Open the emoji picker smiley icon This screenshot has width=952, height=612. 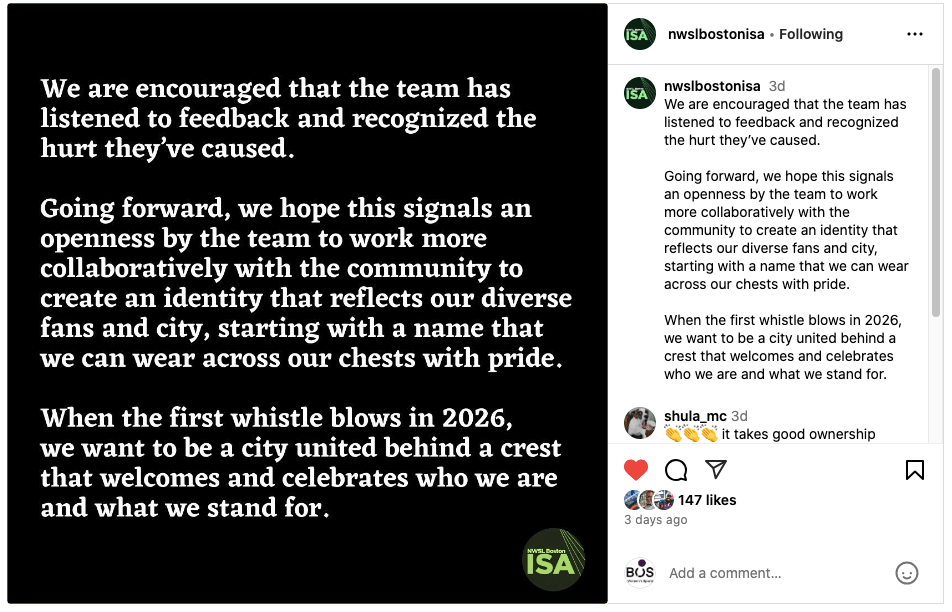[x=906, y=573]
